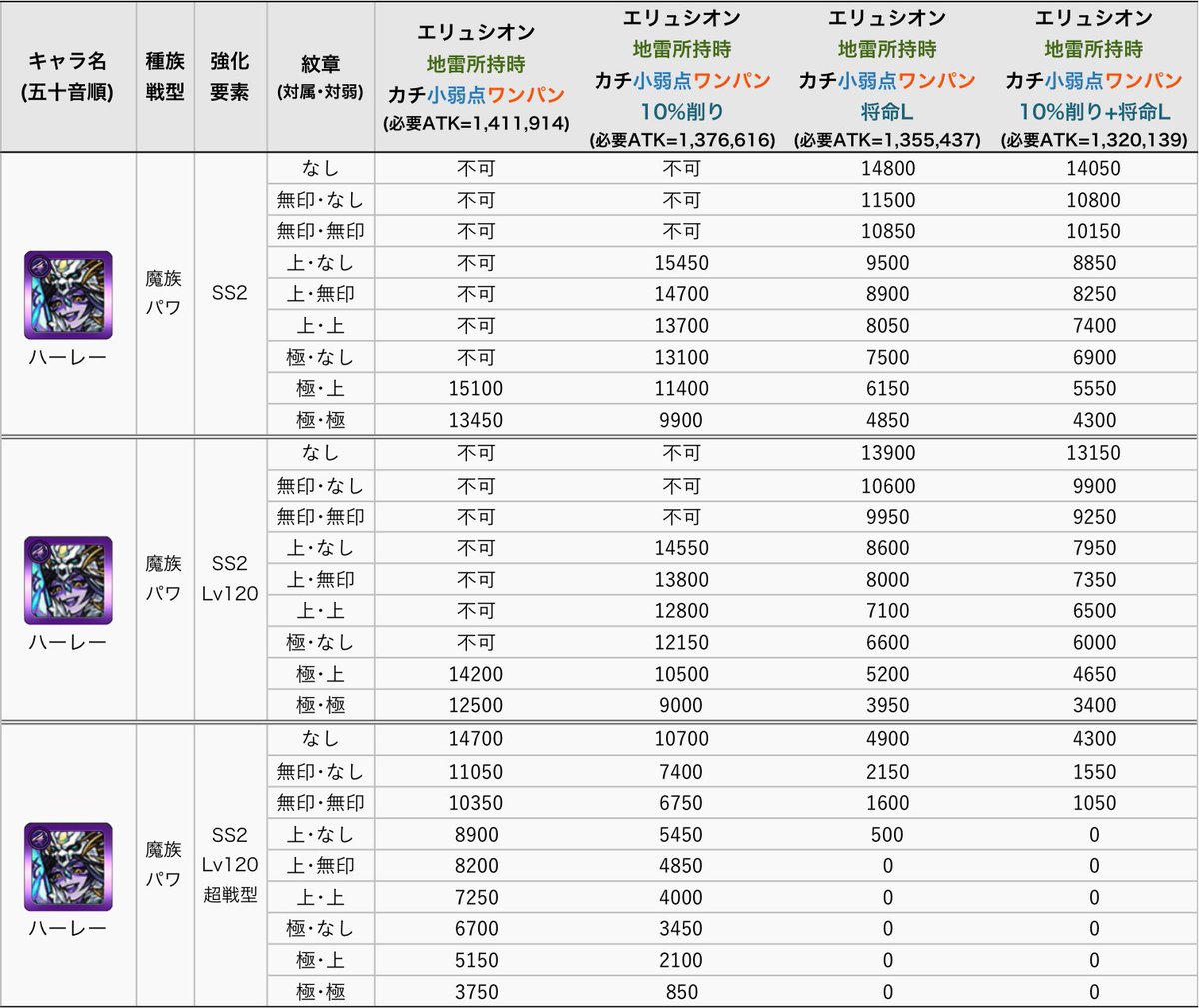Click the value 8850

coord(1094,263)
